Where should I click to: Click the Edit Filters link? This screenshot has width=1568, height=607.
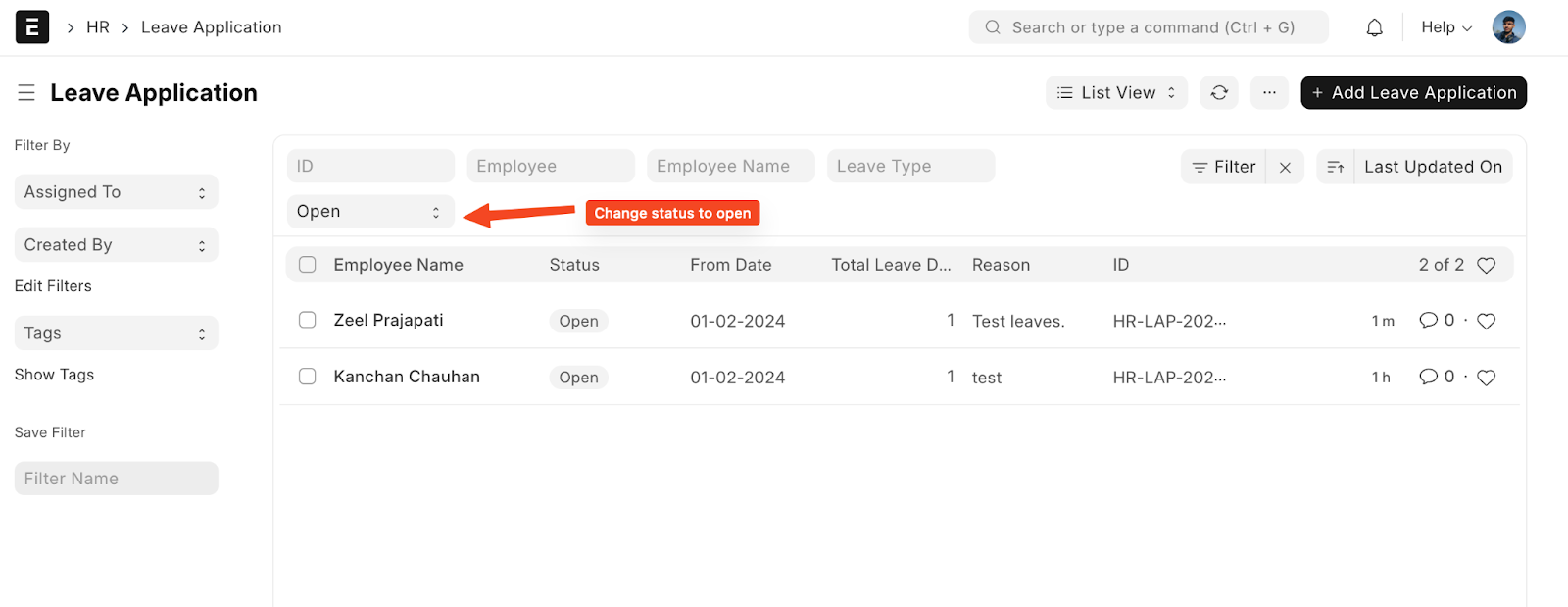tap(53, 286)
